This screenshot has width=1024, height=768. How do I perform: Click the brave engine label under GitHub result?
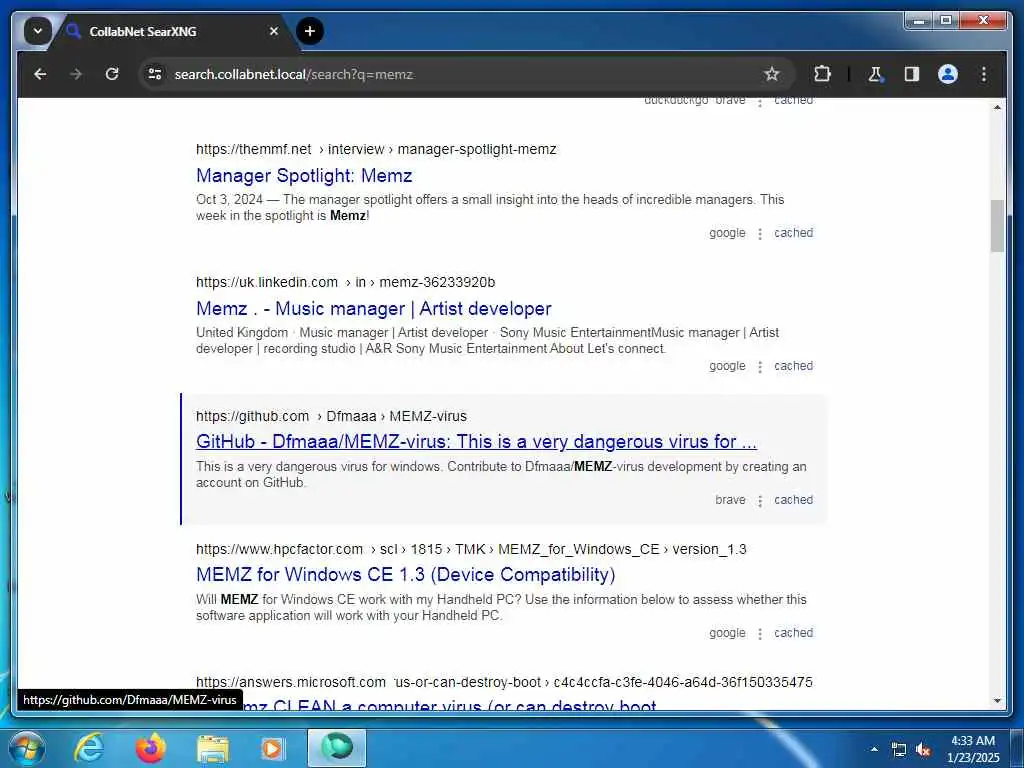[730, 500]
